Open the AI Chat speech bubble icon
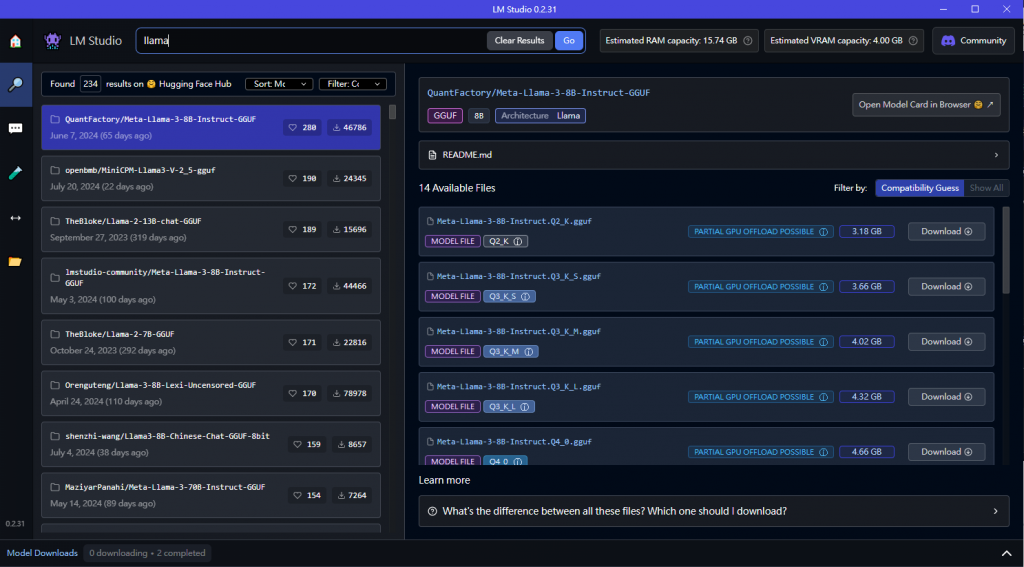 [x=15, y=129]
